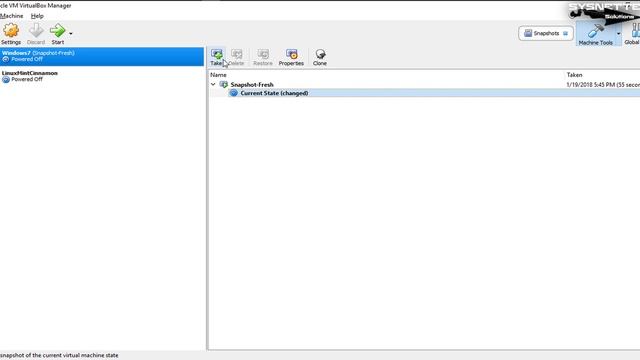
Task: Click the Snapshots pill button
Action: pos(546,33)
